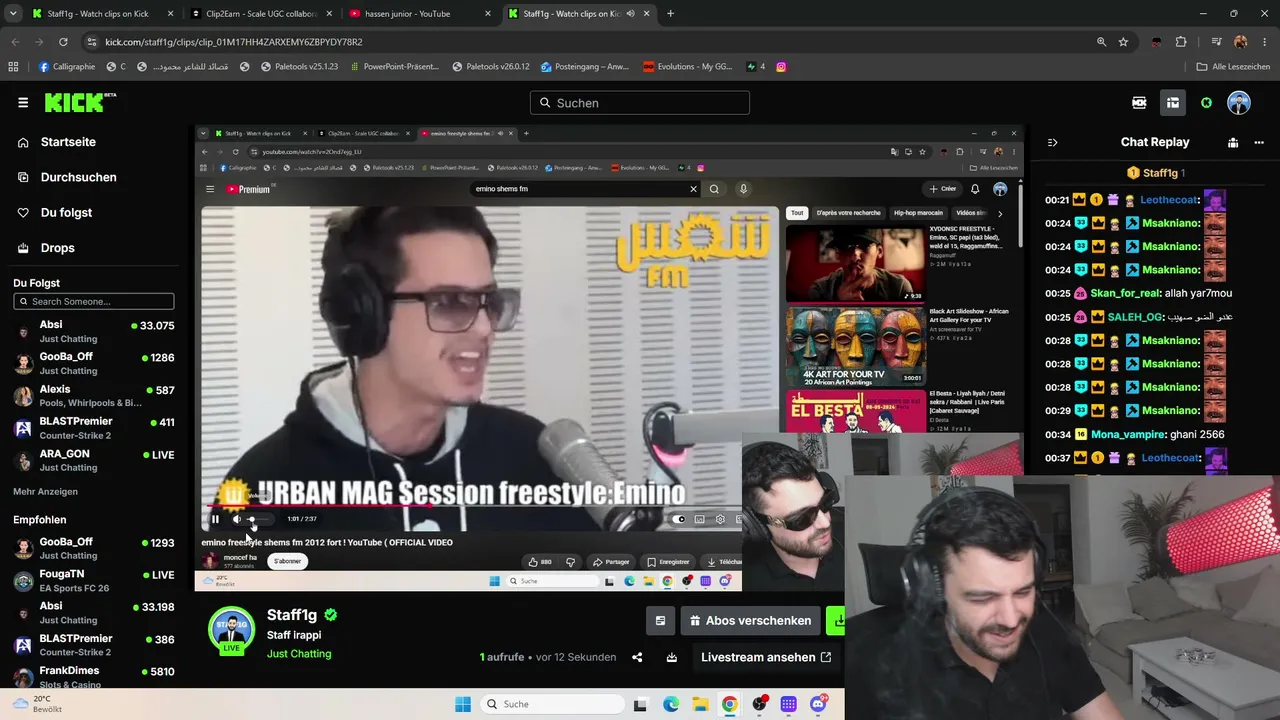Switch to the hassen junior YouTube tab
The width and height of the screenshot is (1280, 720).
point(419,14)
